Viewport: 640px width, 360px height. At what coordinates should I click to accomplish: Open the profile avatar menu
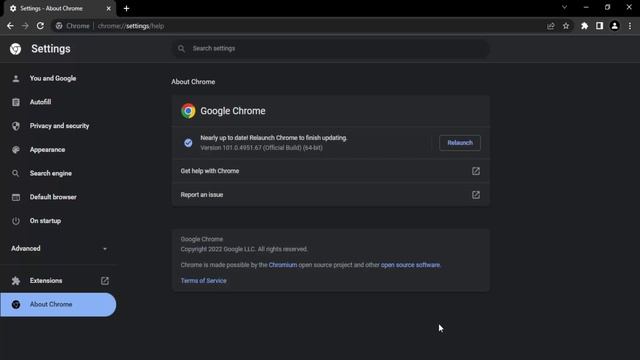(614, 26)
